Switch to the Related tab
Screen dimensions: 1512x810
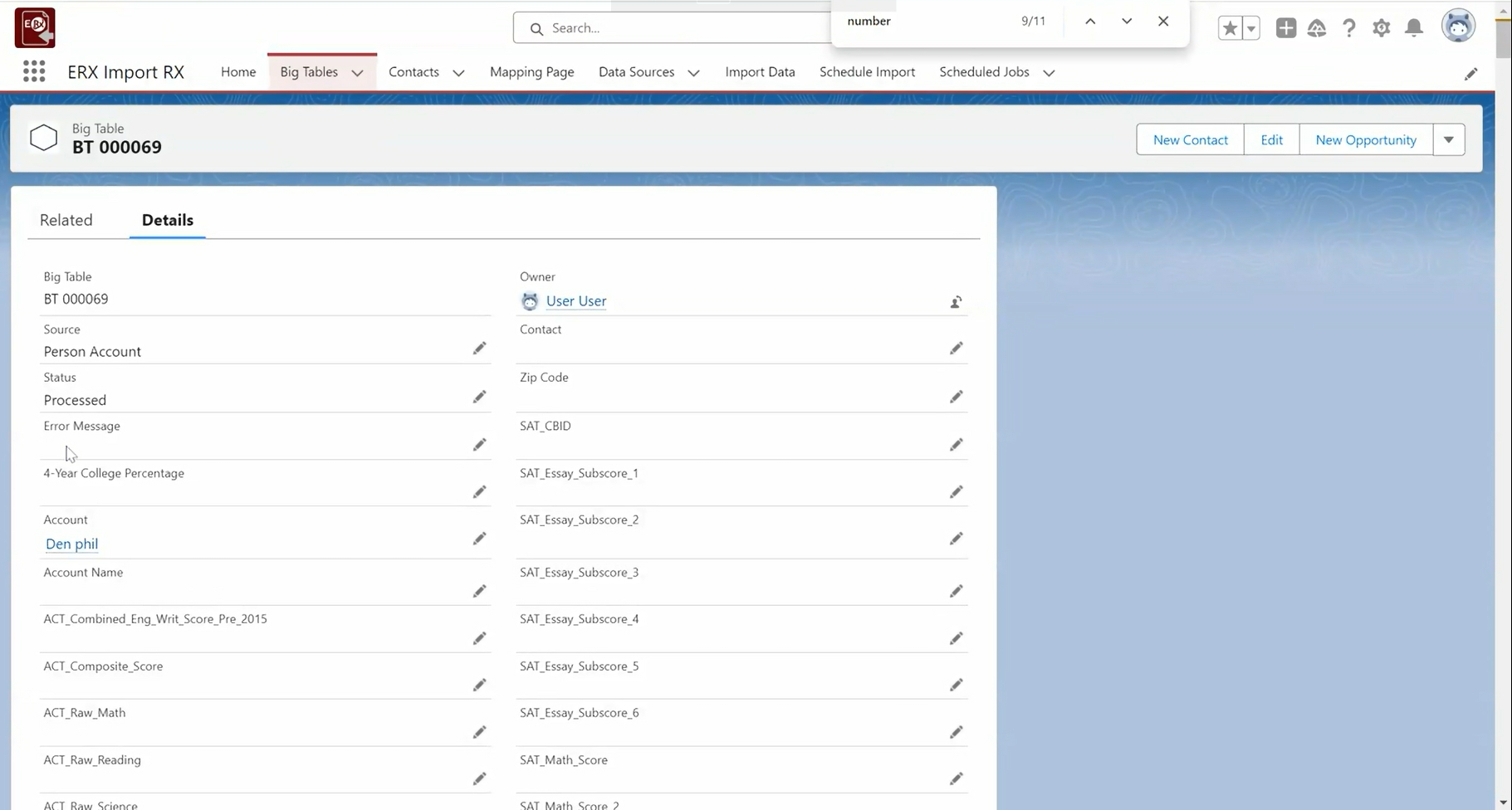click(66, 220)
